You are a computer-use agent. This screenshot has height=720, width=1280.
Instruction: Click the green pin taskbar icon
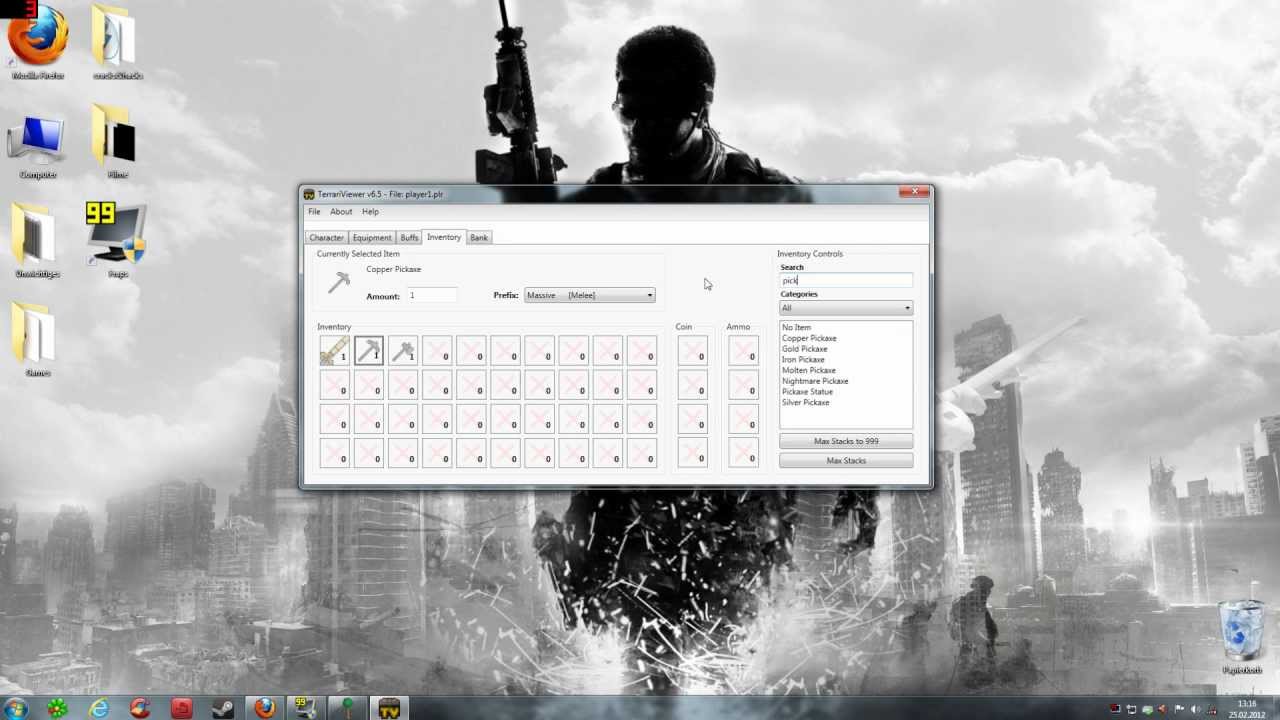point(346,707)
